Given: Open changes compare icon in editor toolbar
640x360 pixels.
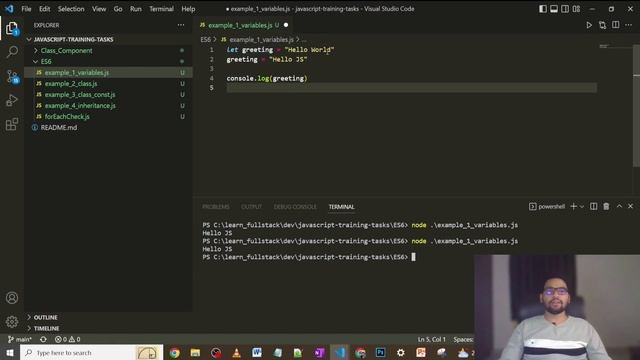Looking at the screenshot, I should [602, 25].
